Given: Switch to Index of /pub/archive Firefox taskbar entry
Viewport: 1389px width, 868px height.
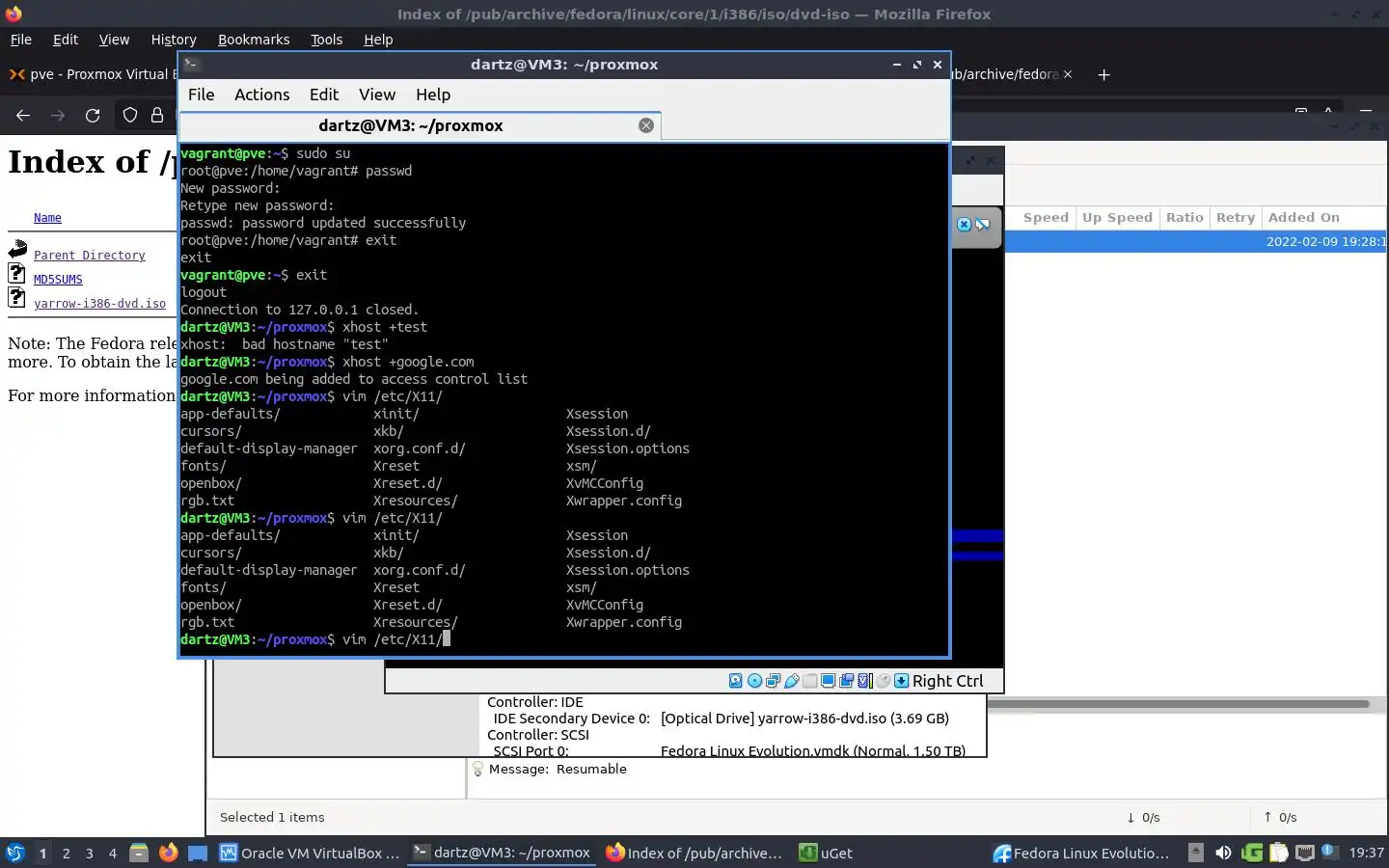Looking at the screenshot, I should [695, 853].
